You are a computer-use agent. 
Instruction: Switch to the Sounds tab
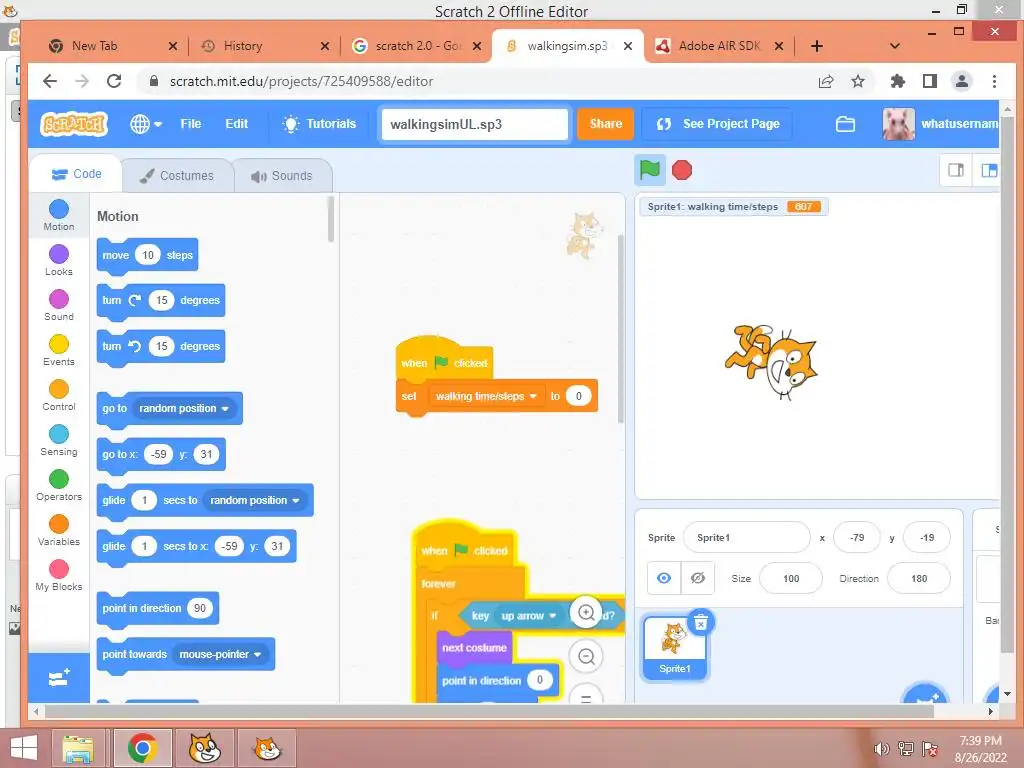pyautogui.click(x=282, y=175)
